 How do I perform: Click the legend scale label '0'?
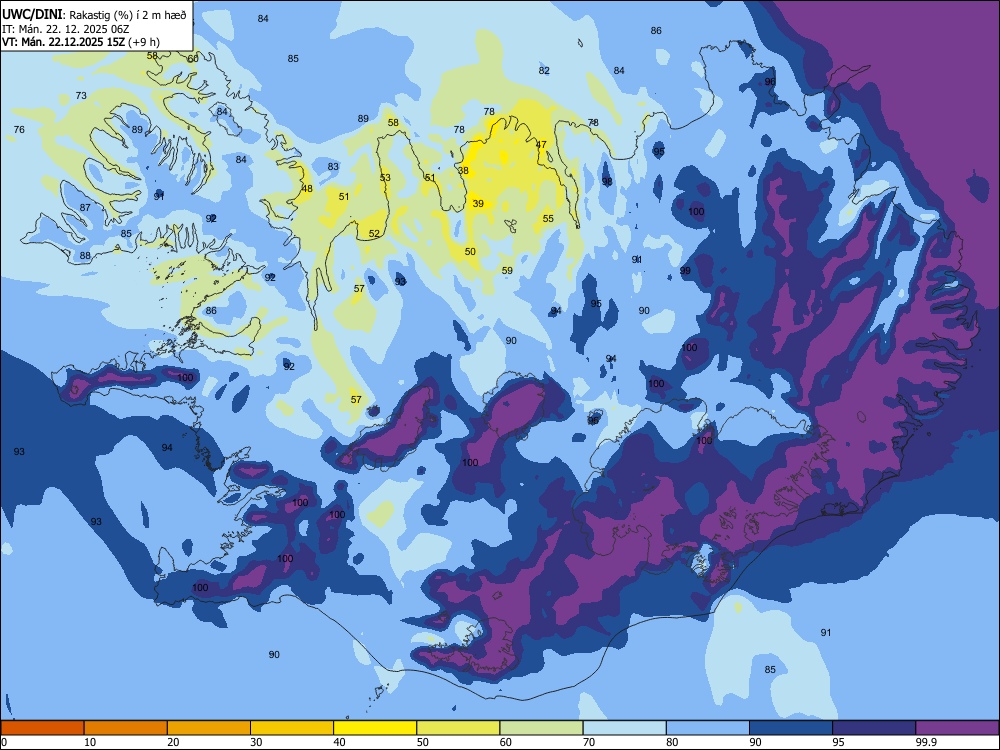(x=4, y=742)
